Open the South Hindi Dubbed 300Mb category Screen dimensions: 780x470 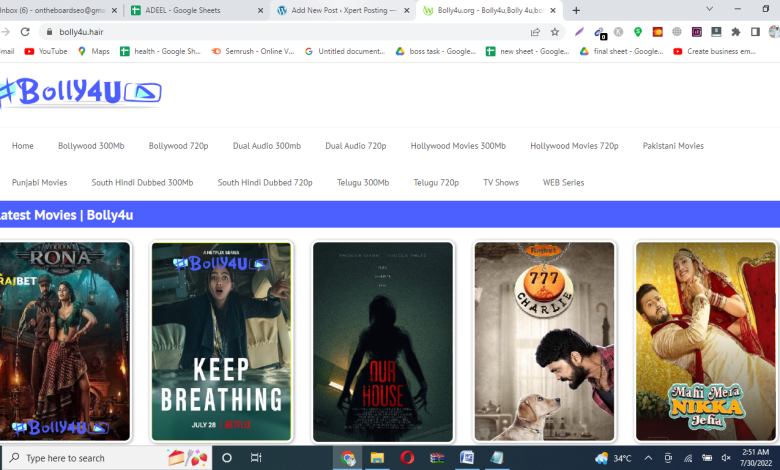pos(142,183)
